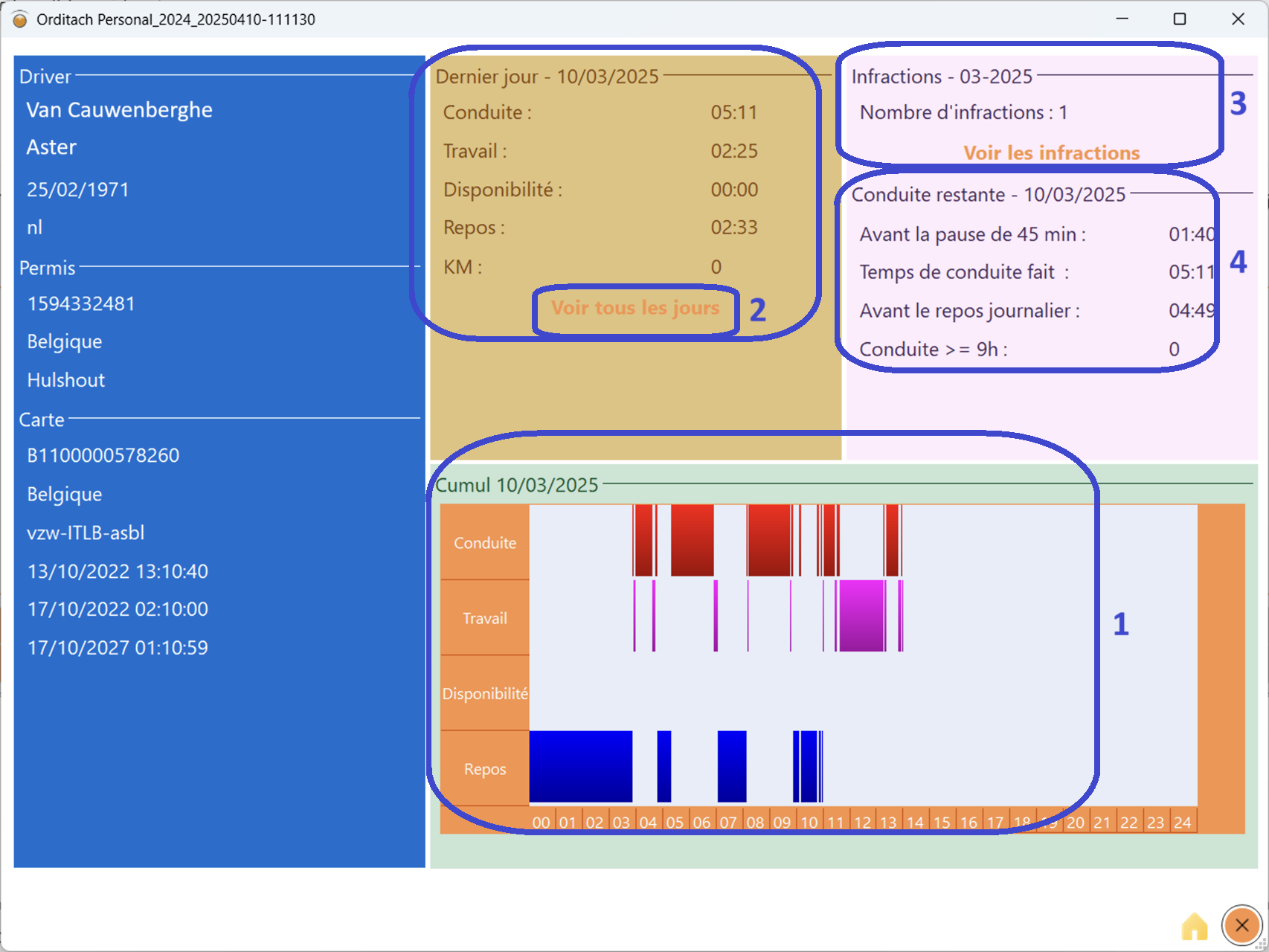
Task: Open the 'Voir les infractions' link
Action: point(1052,152)
